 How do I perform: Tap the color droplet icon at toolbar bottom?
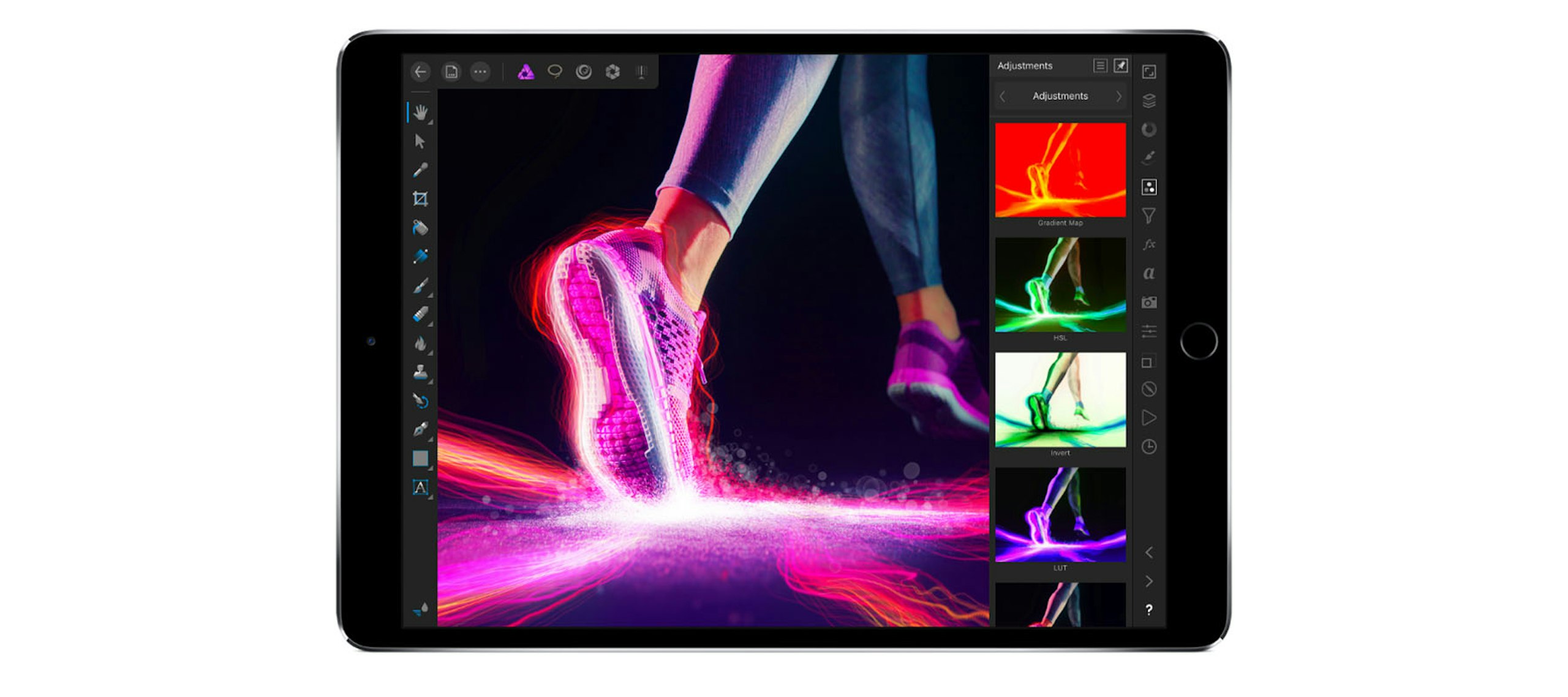[x=421, y=608]
